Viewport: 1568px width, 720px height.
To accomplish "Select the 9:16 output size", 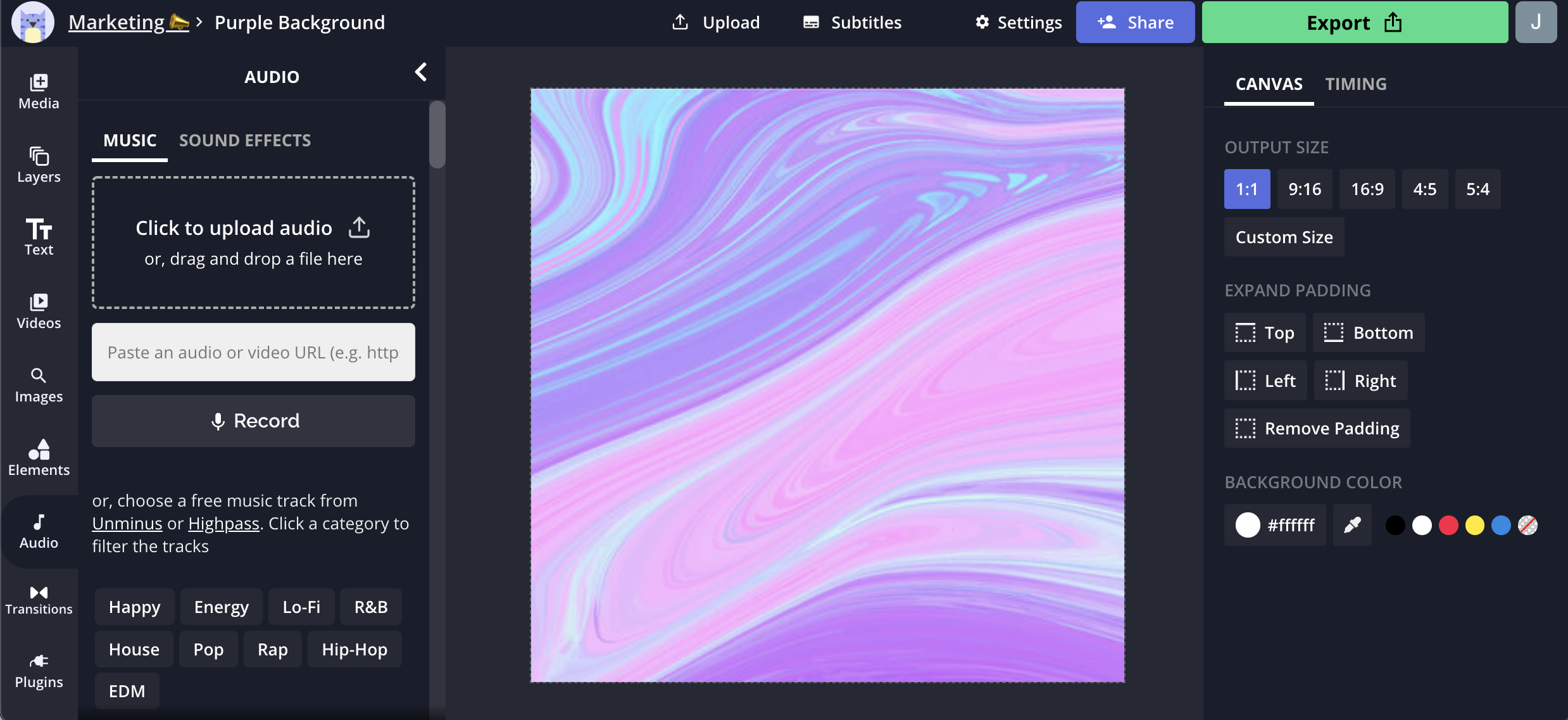I will (1304, 189).
